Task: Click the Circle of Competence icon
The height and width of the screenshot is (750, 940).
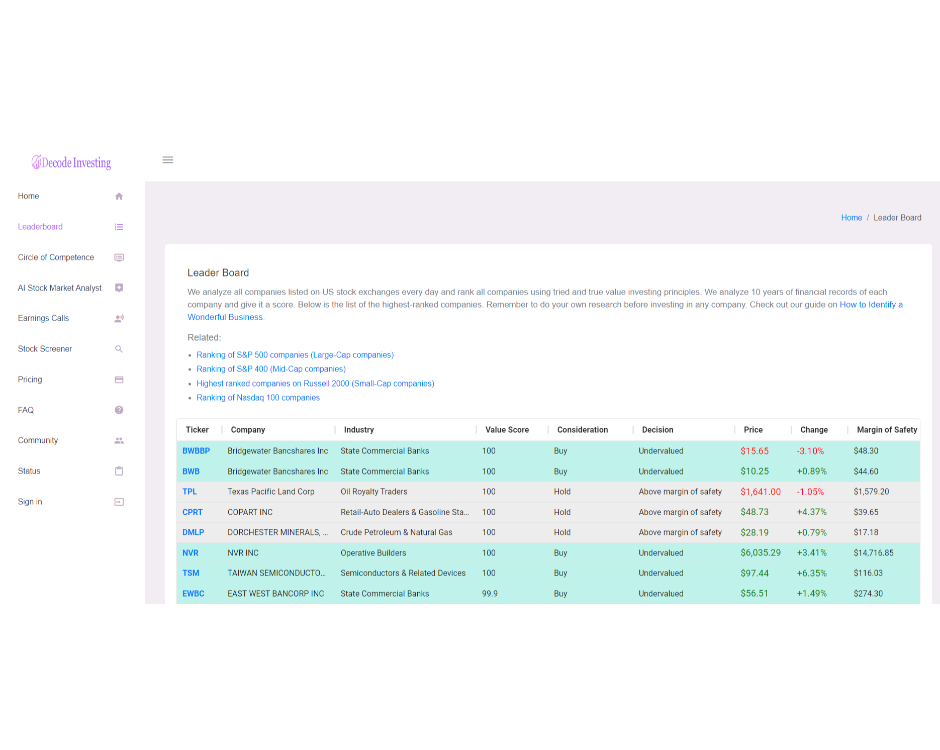Action: click(119, 258)
